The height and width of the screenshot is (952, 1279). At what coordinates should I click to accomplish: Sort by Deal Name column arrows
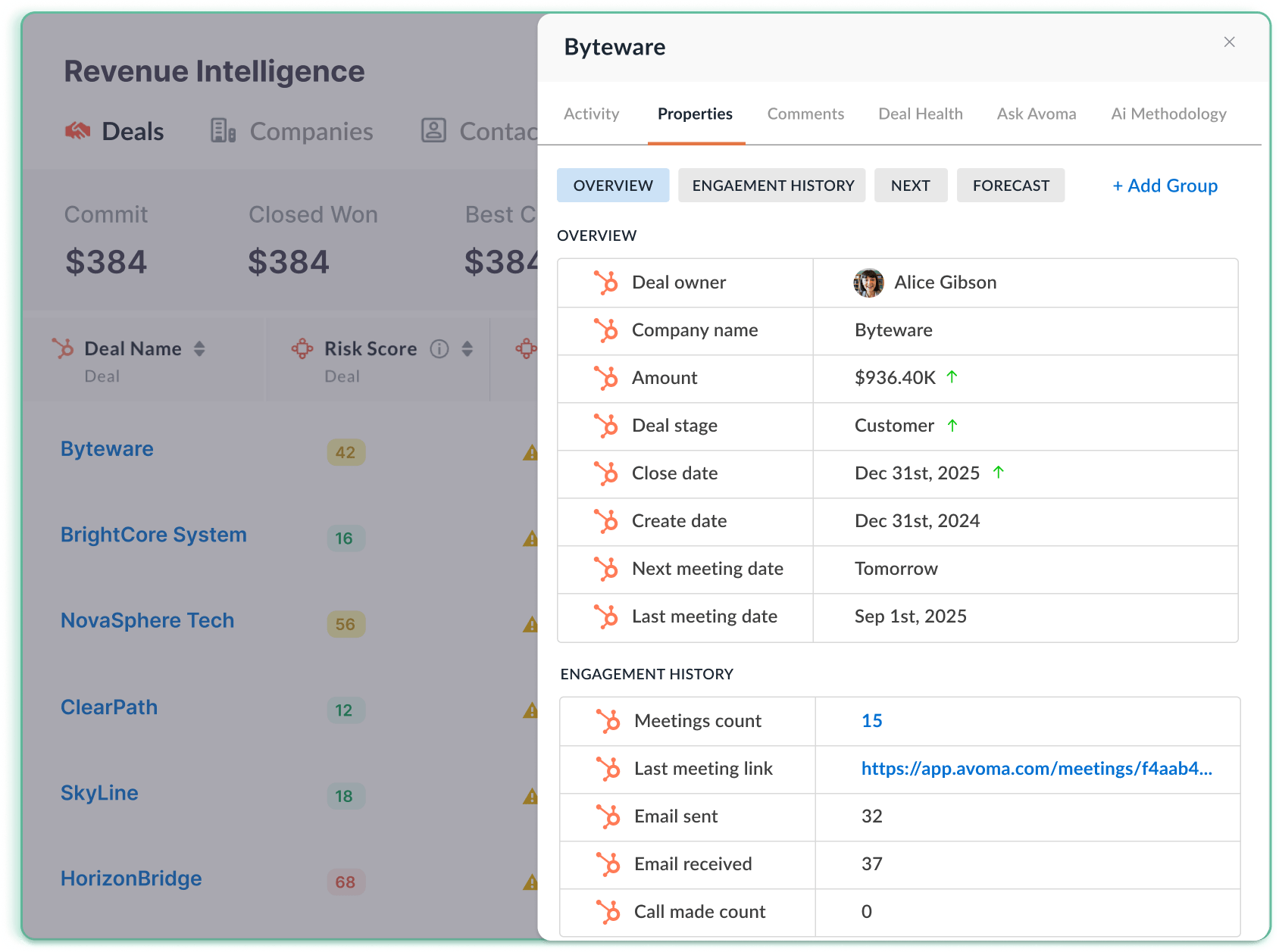[x=199, y=348]
